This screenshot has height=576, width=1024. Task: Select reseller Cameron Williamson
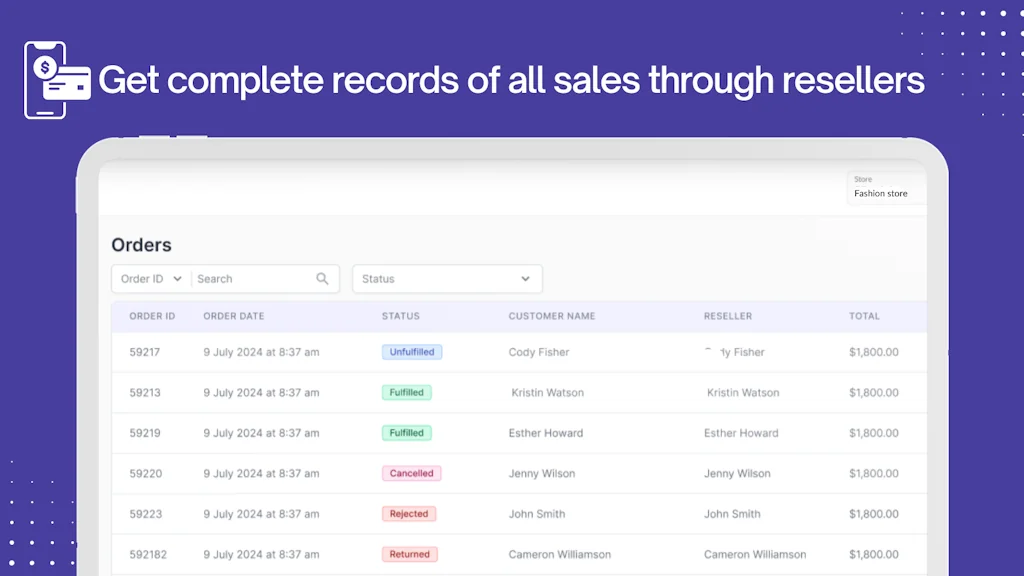pyautogui.click(x=754, y=554)
